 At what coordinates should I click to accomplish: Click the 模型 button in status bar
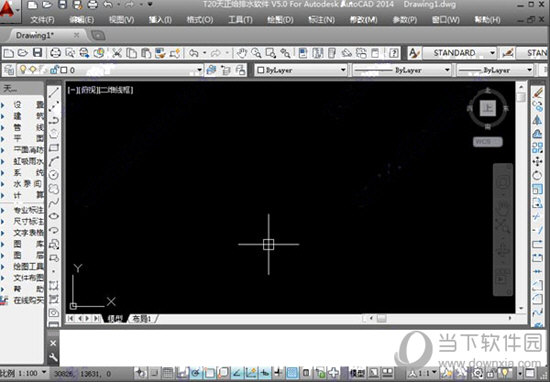[357, 373]
